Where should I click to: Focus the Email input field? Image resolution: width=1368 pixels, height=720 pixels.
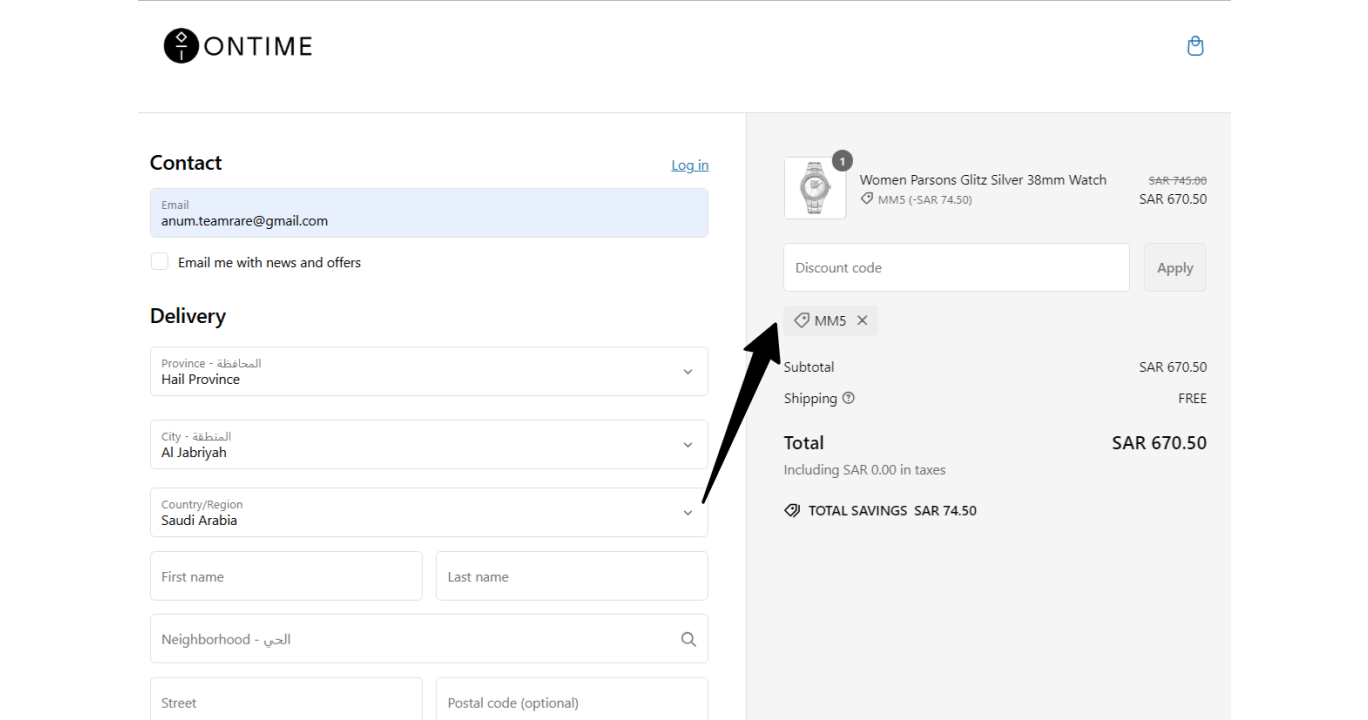coord(429,213)
